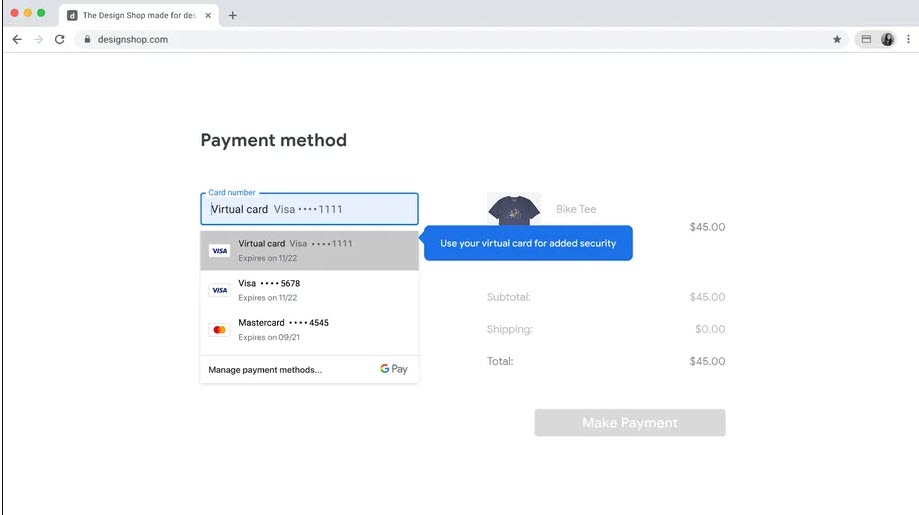Choose Virtual card Visa ending 1111

pos(309,250)
